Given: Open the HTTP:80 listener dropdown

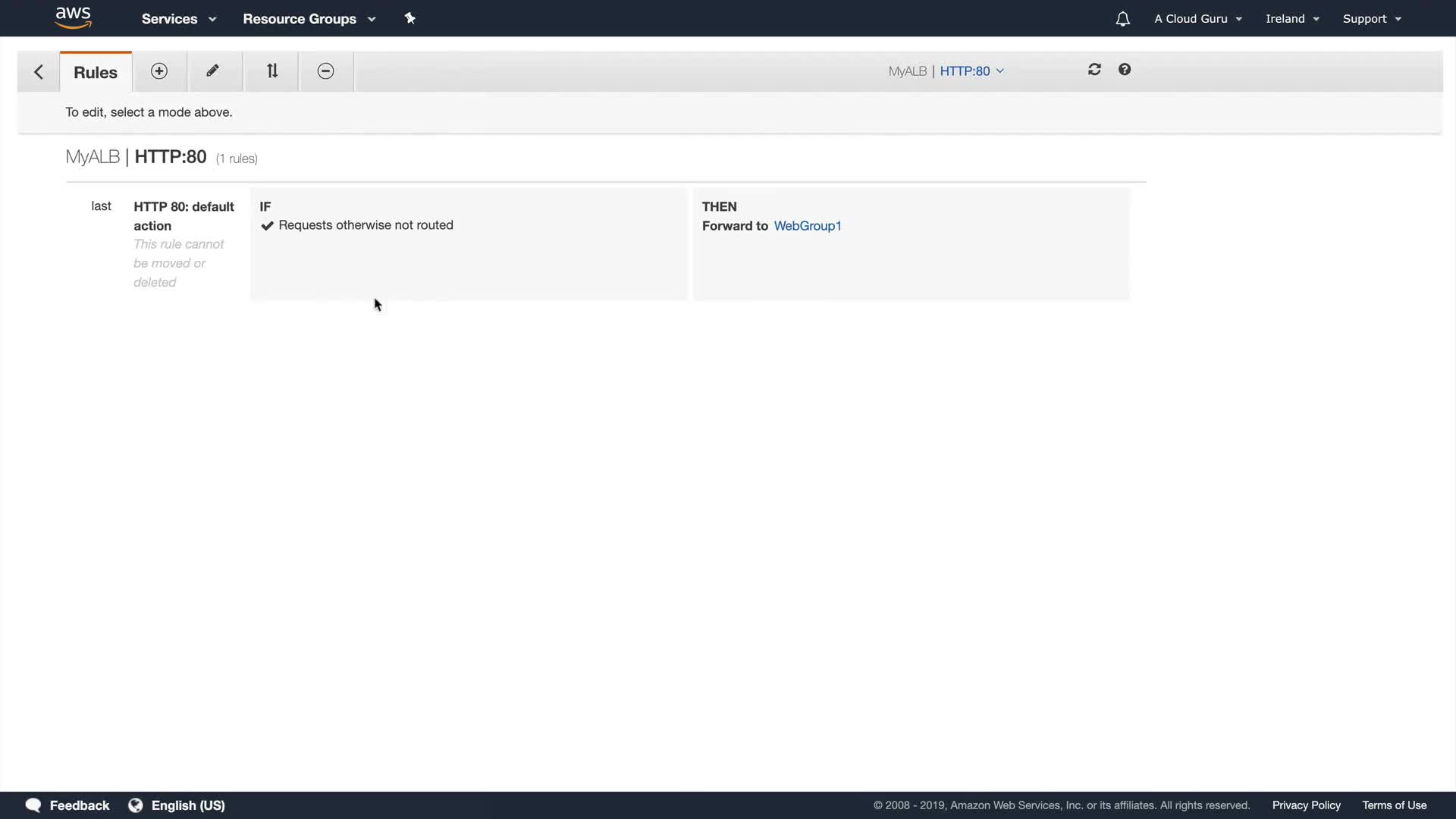Looking at the screenshot, I should click(971, 71).
